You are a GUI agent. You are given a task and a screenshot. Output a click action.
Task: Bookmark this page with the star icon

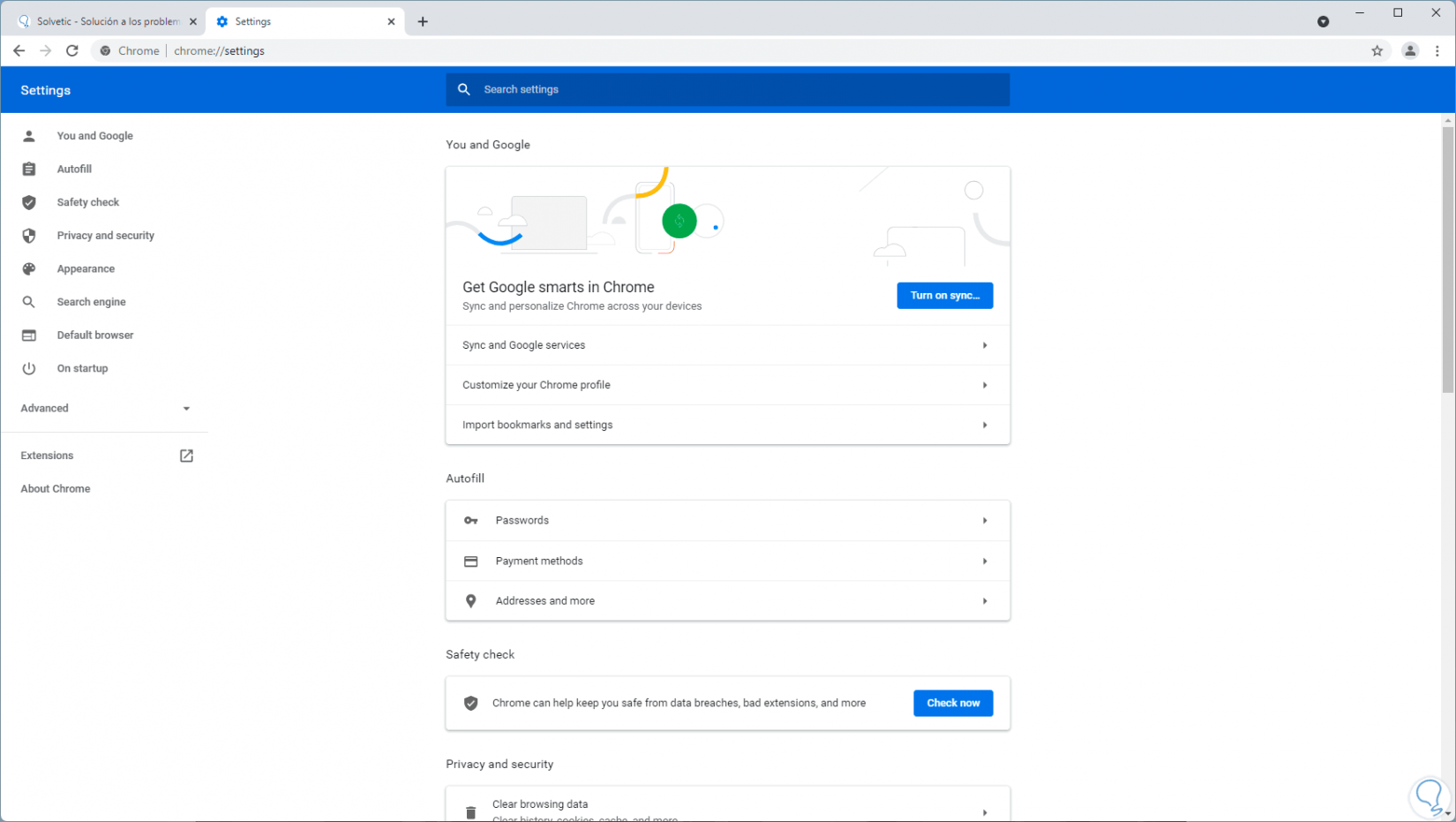point(1377,51)
